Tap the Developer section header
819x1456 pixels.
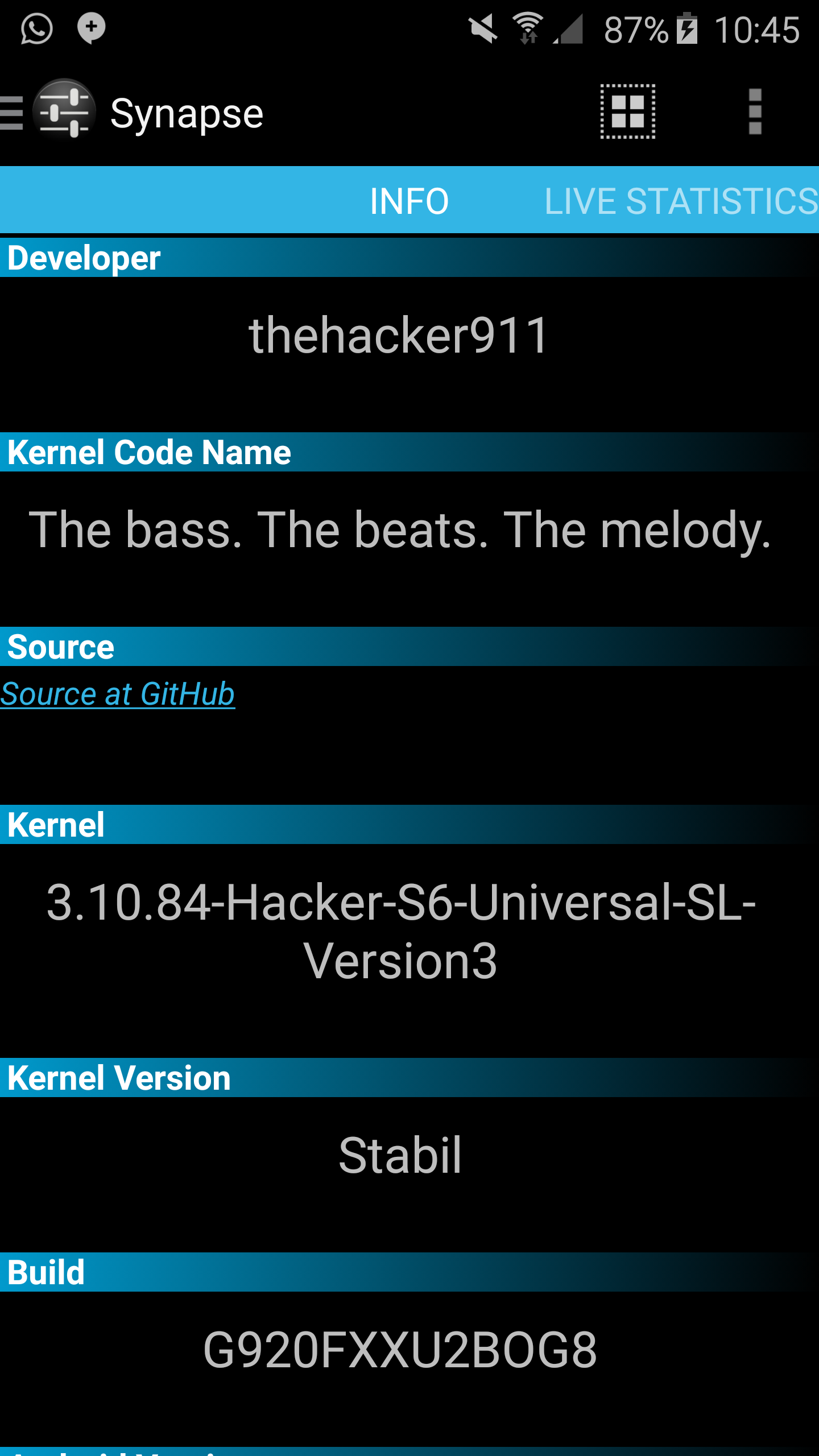[x=409, y=258]
